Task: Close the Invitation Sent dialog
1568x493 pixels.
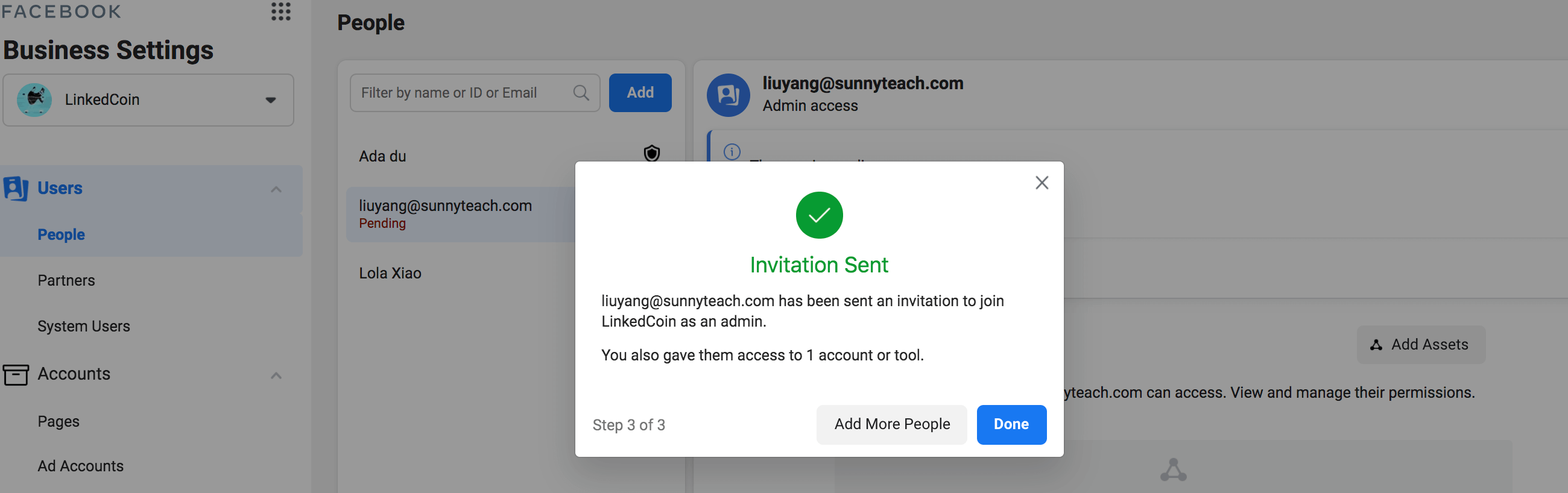Action: point(1042,183)
